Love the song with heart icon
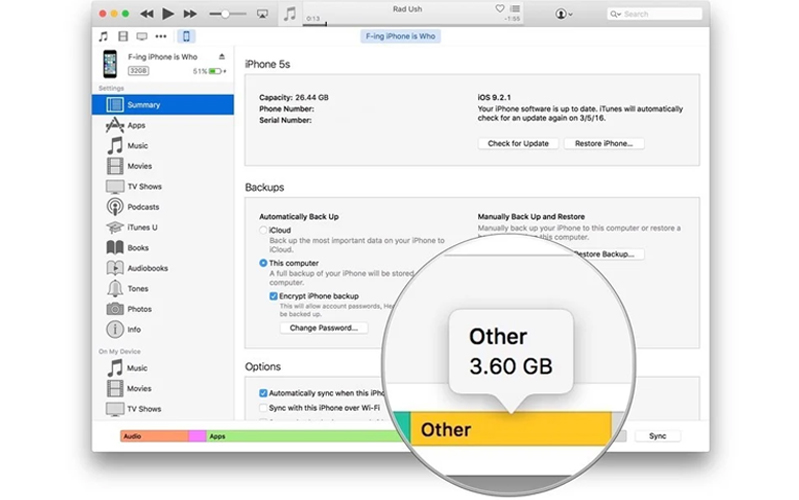 pyautogui.click(x=499, y=9)
